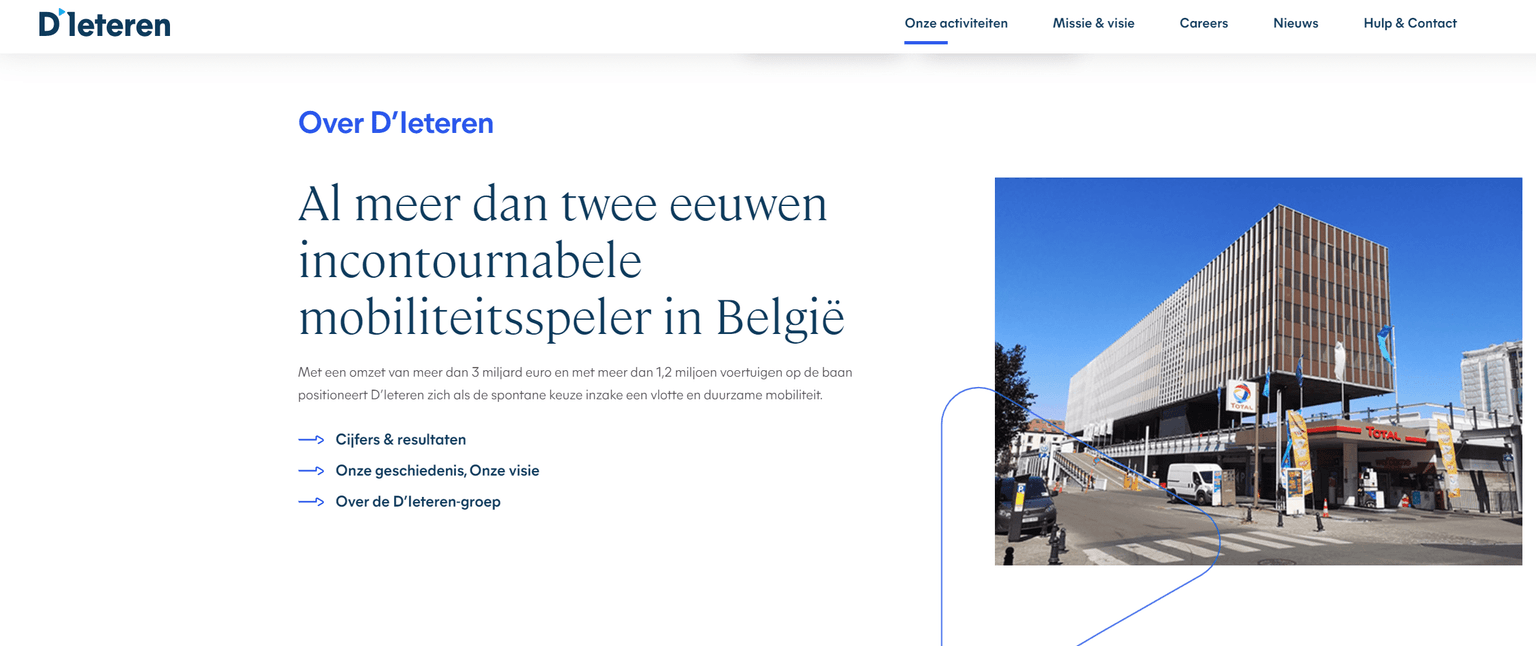Image resolution: width=1536 pixels, height=646 pixels.
Task: Open the Careers page
Action: (1203, 23)
